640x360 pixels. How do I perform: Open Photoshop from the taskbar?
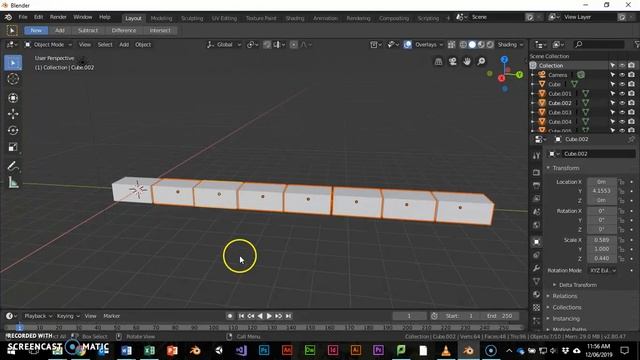[x=264, y=350]
